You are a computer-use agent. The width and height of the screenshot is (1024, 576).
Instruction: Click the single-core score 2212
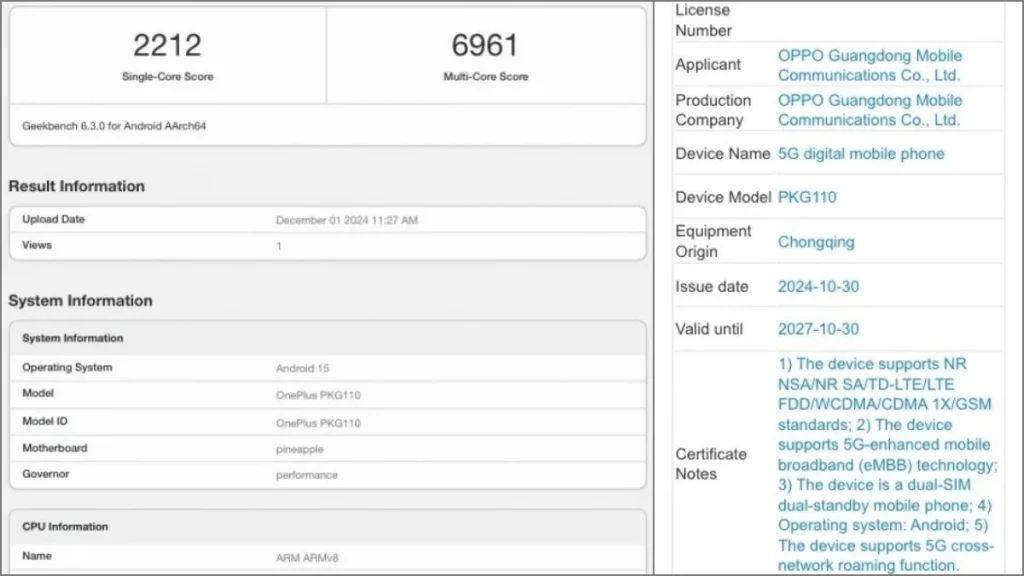point(167,45)
